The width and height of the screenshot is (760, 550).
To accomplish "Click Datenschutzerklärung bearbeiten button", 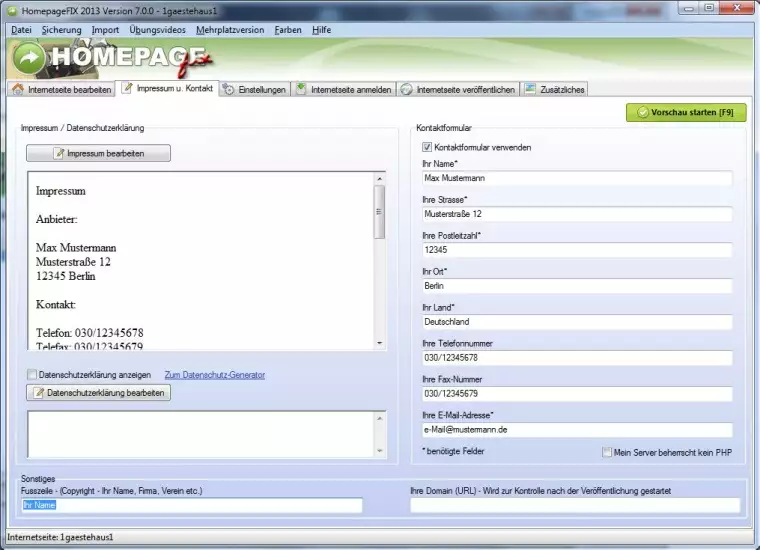I will (98, 393).
